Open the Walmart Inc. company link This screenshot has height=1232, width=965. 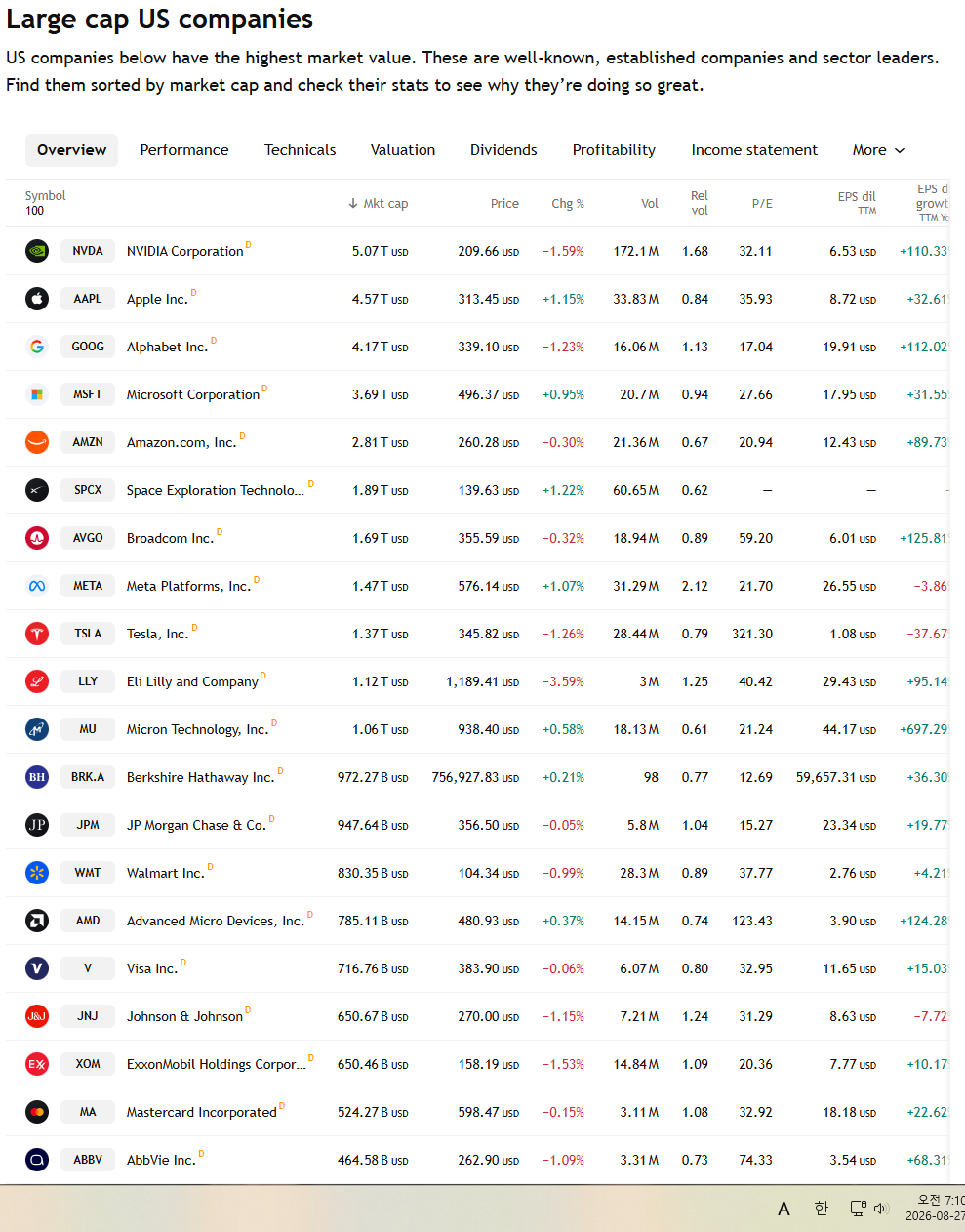[166, 874]
